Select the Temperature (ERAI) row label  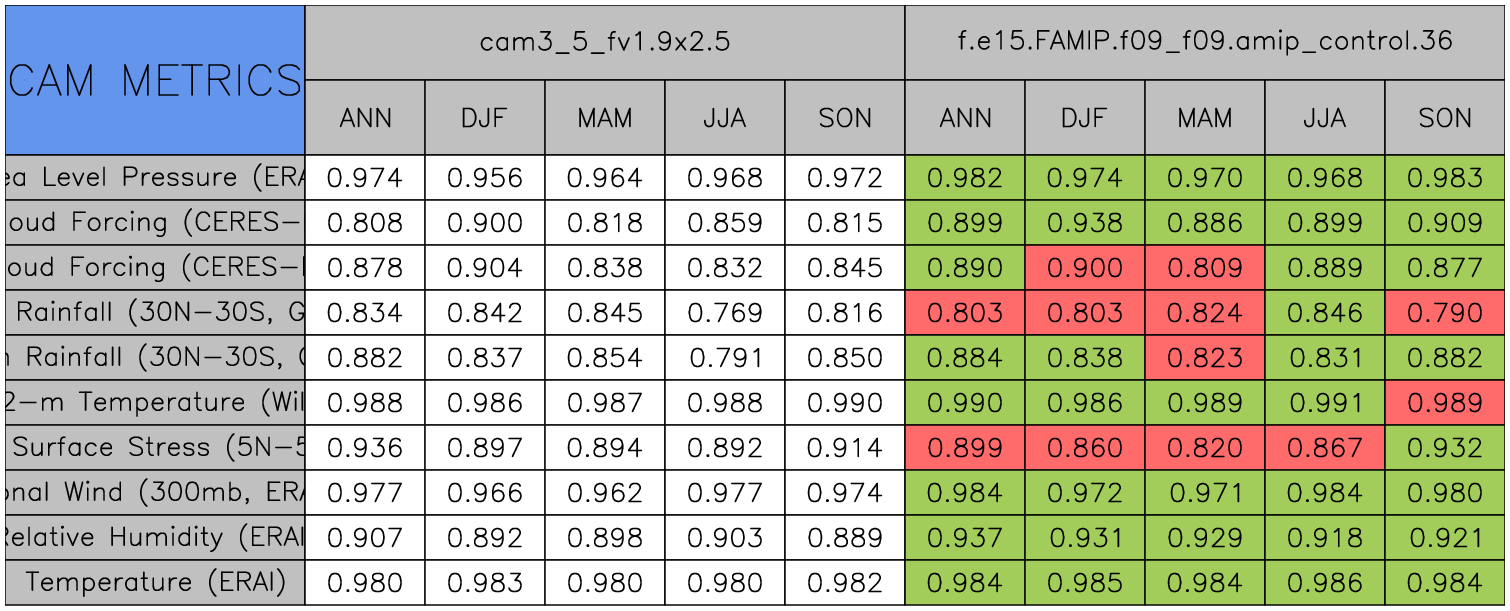pyautogui.click(x=155, y=582)
